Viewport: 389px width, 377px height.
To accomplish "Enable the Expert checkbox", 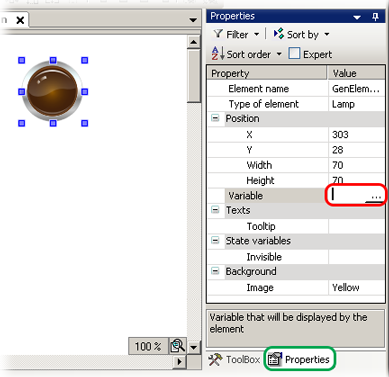I will 294,54.
